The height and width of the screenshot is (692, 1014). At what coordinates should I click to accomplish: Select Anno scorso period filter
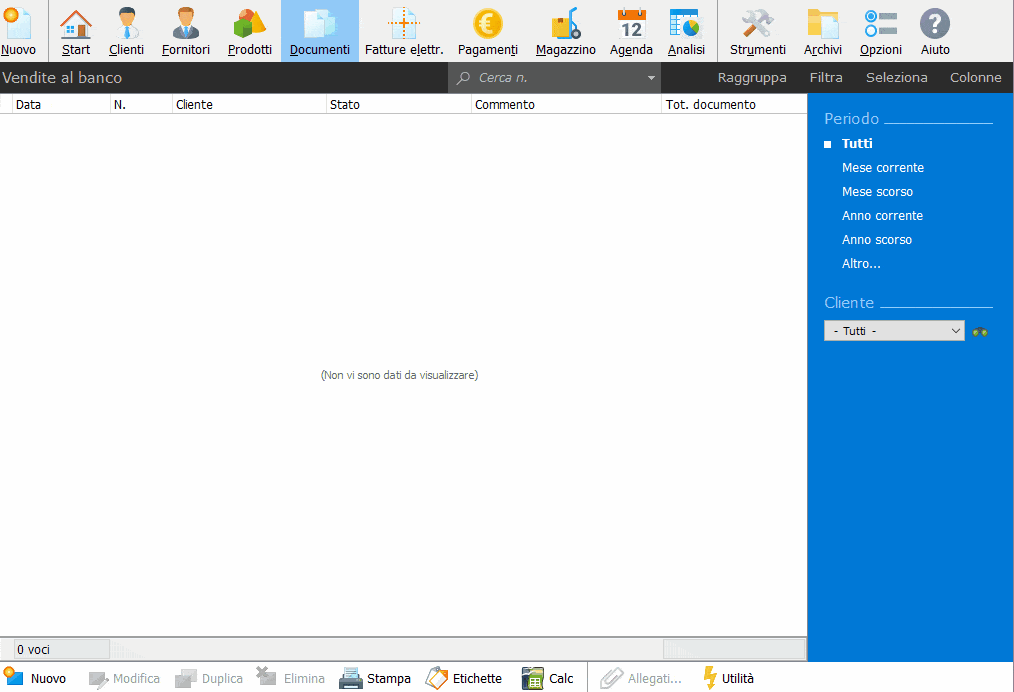876,239
